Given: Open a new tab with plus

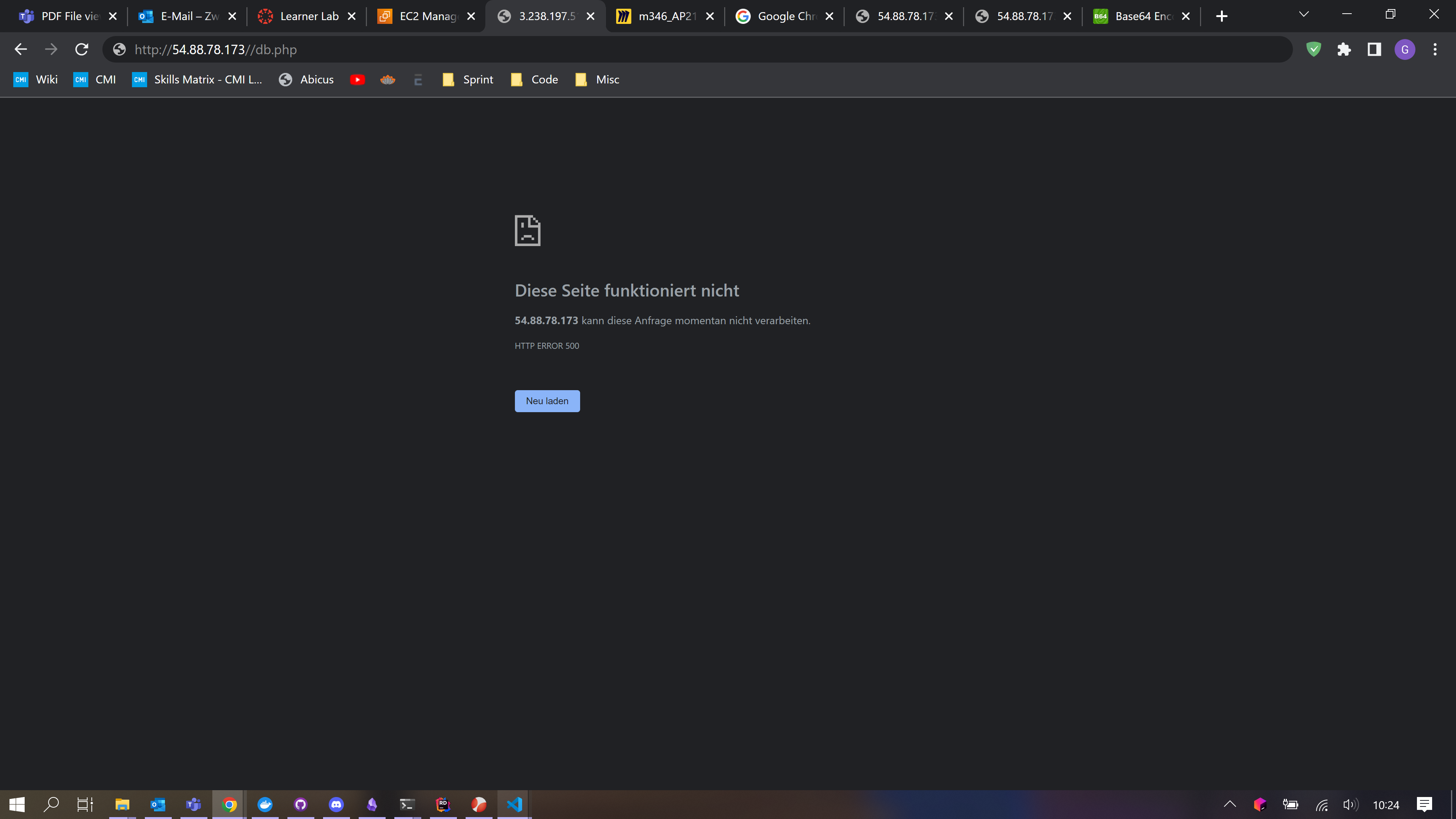Looking at the screenshot, I should tap(1221, 16).
